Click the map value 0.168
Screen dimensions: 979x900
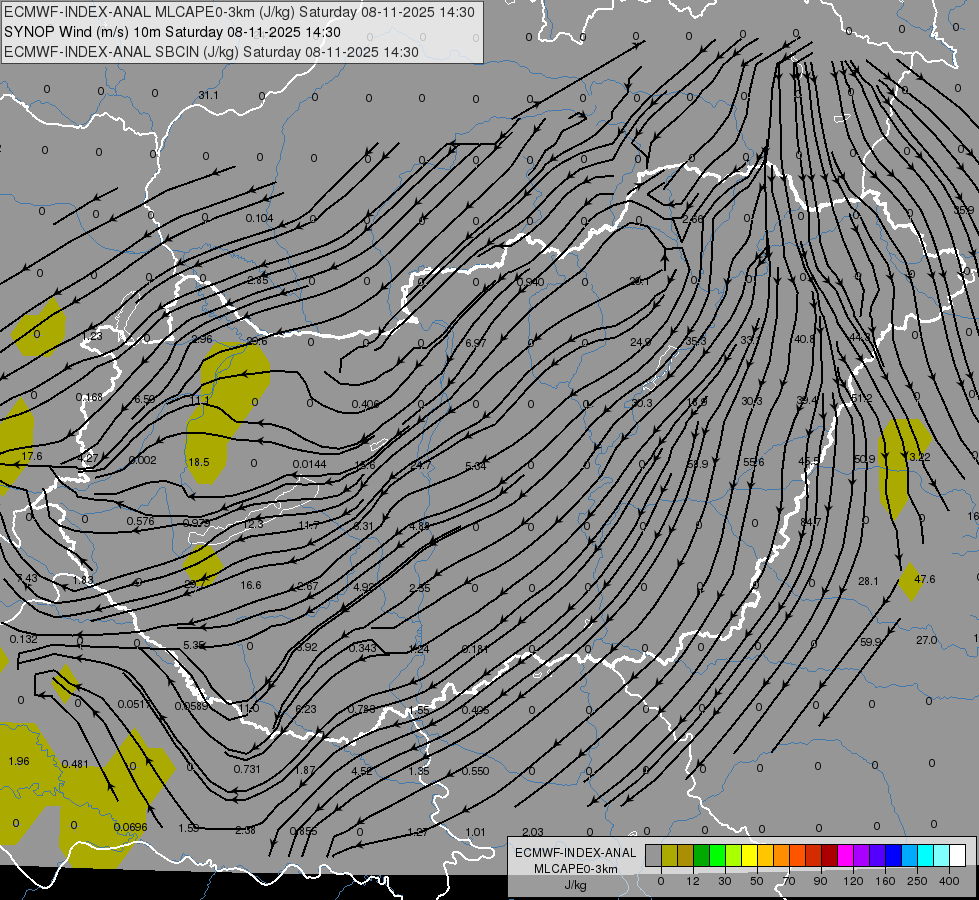click(x=89, y=397)
